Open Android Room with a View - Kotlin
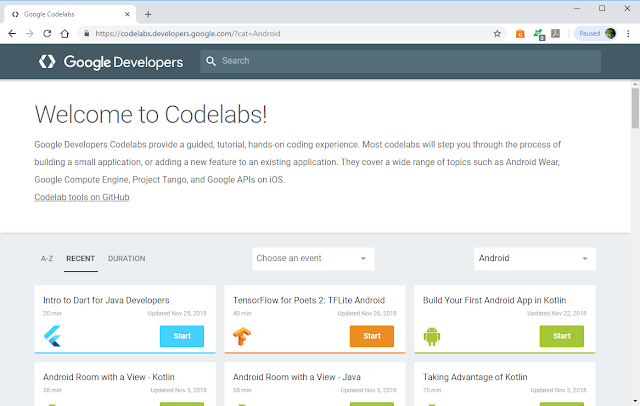This screenshot has width=640, height=406. (109, 377)
